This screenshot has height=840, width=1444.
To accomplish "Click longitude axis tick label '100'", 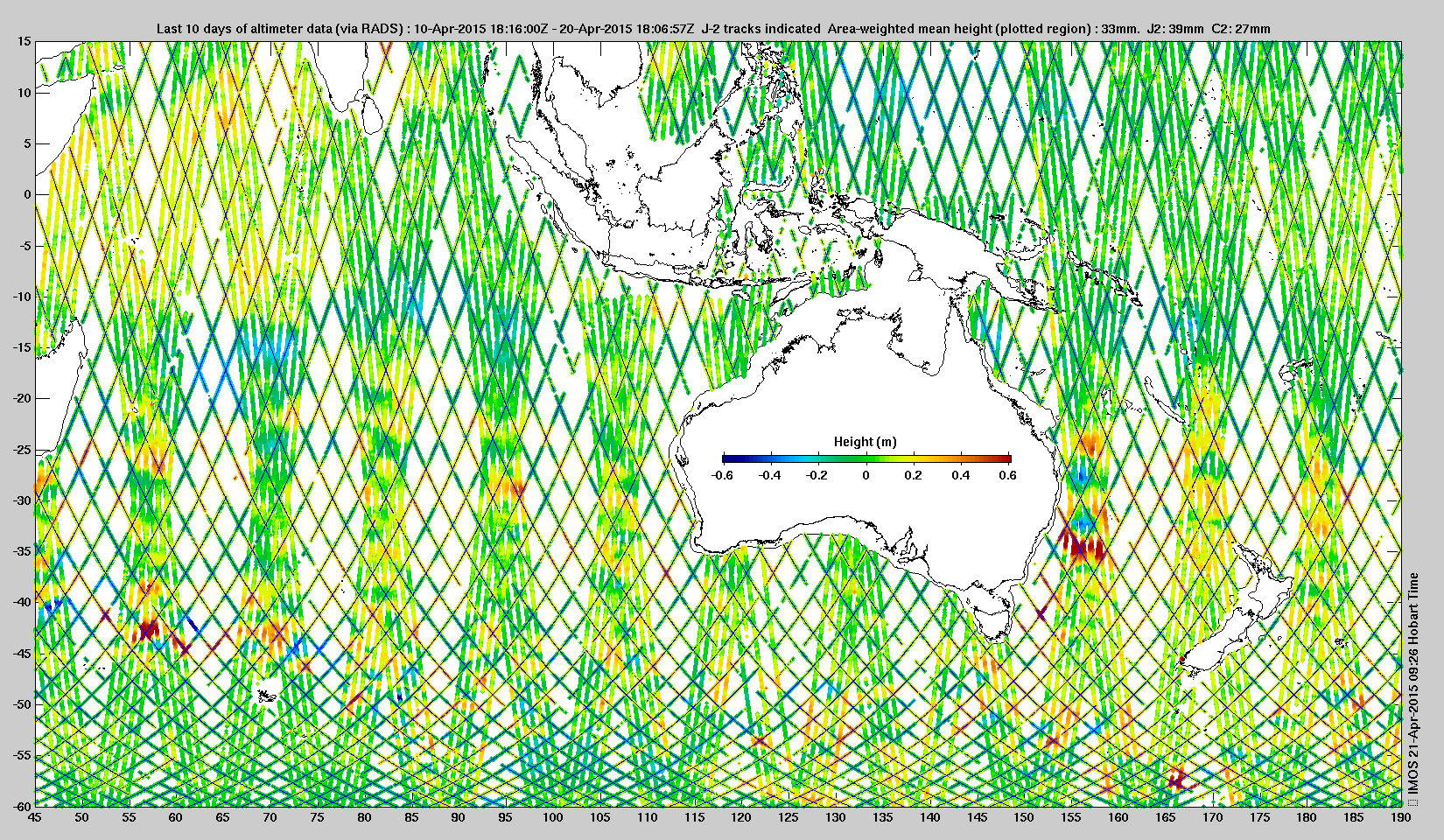I will click(552, 818).
